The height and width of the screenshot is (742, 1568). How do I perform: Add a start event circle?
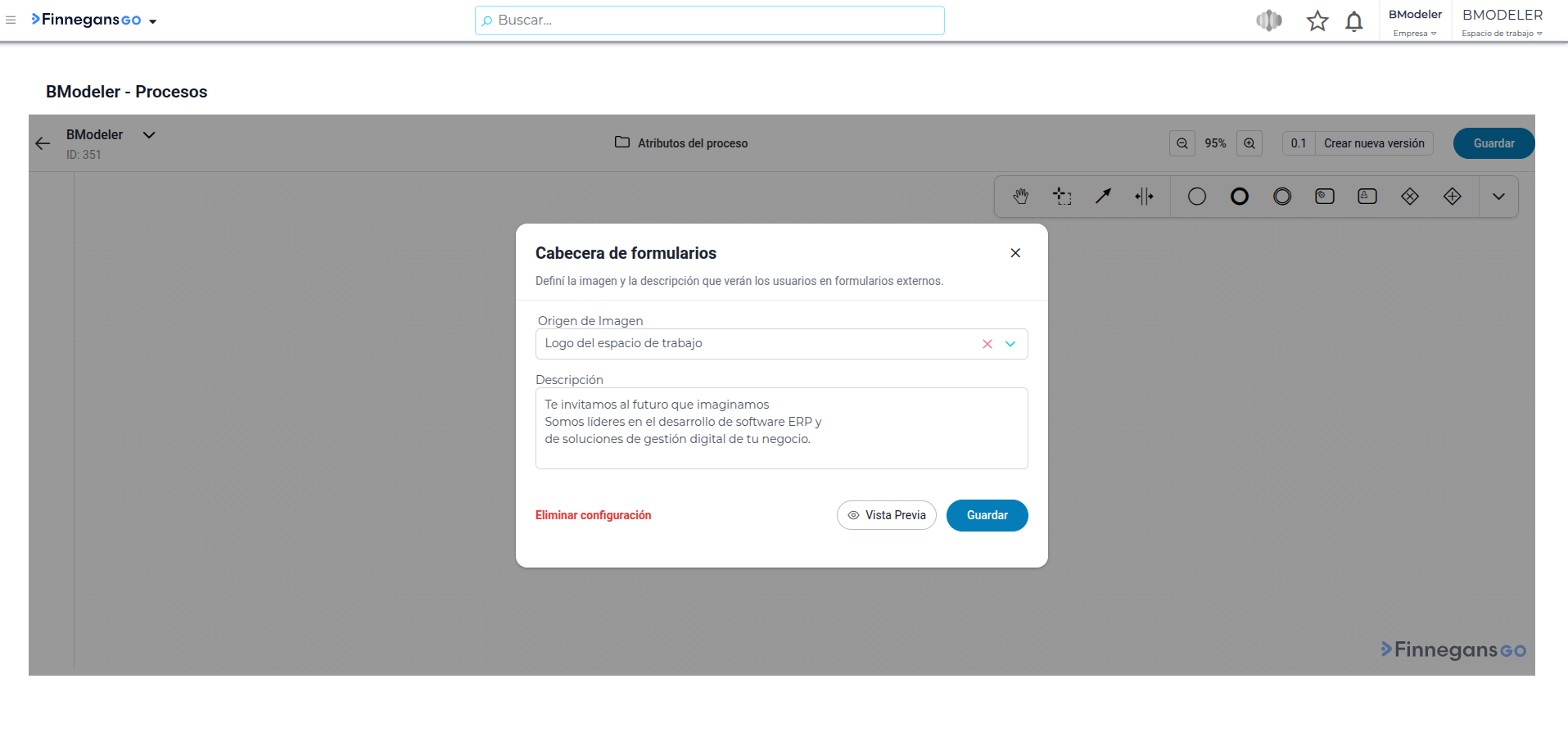click(1197, 197)
